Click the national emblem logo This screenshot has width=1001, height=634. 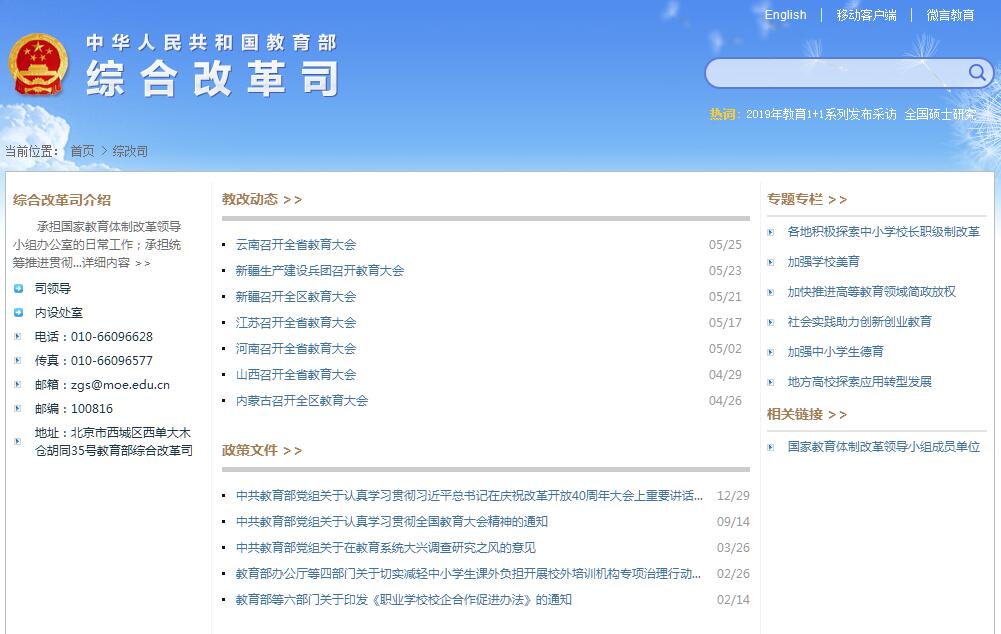[37, 66]
